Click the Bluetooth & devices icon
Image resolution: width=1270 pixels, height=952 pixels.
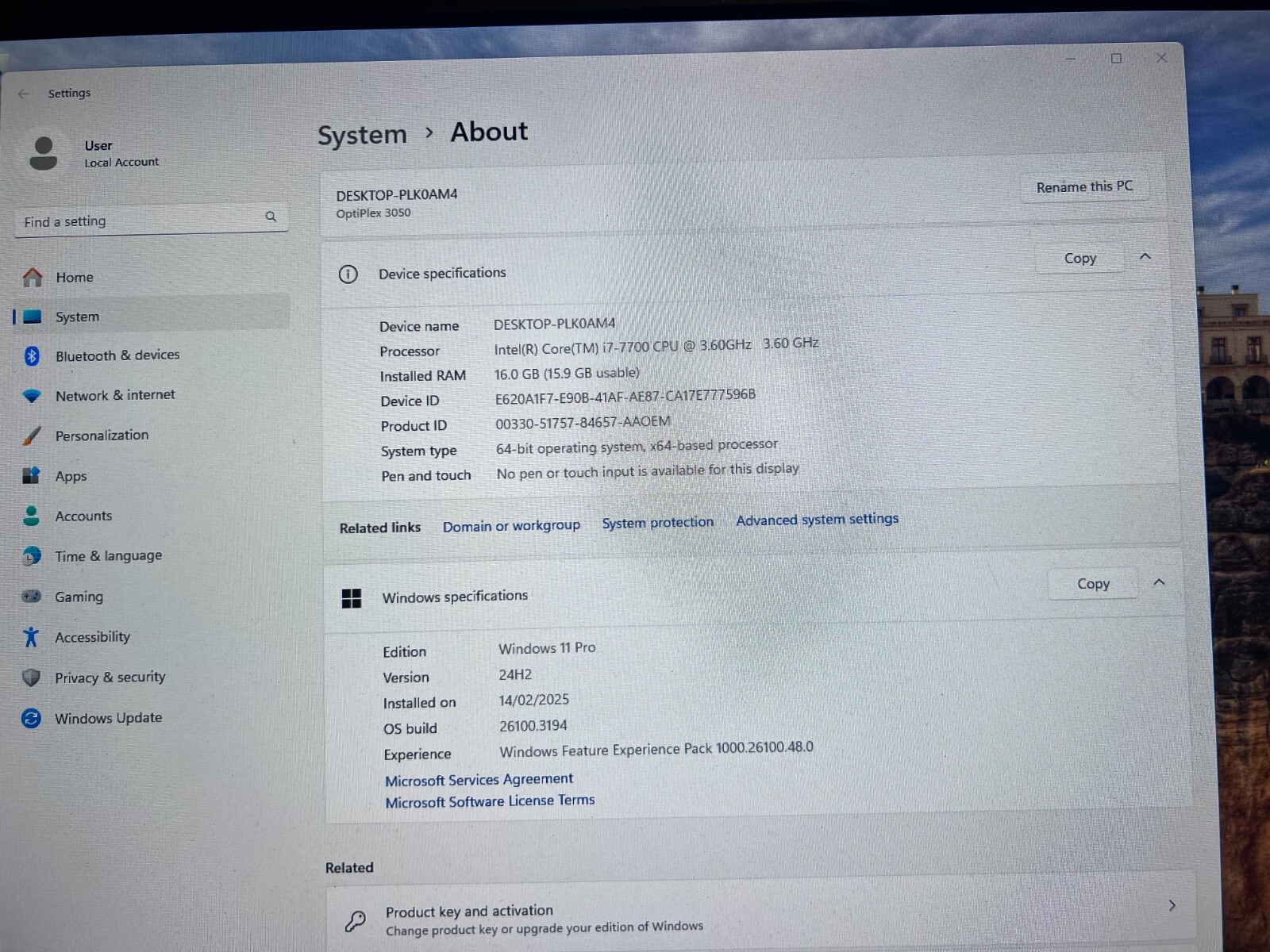pos(32,356)
